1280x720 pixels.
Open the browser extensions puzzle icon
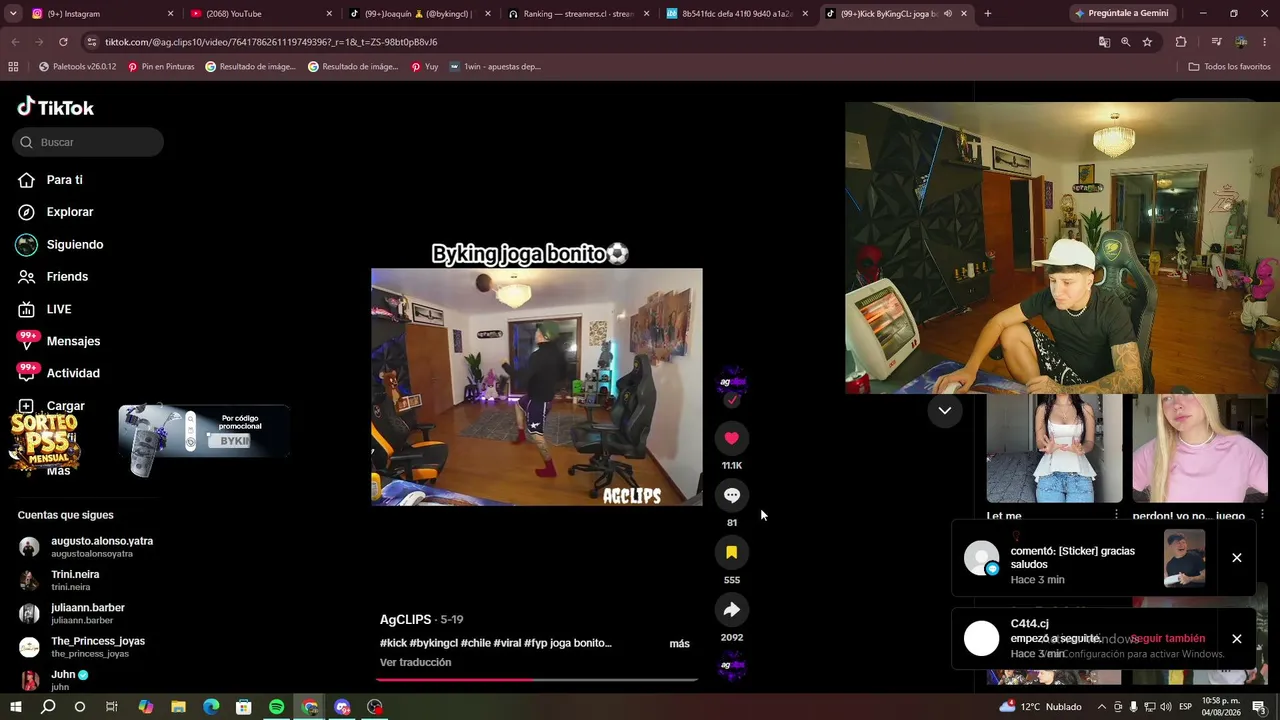tap(1181, 42)
